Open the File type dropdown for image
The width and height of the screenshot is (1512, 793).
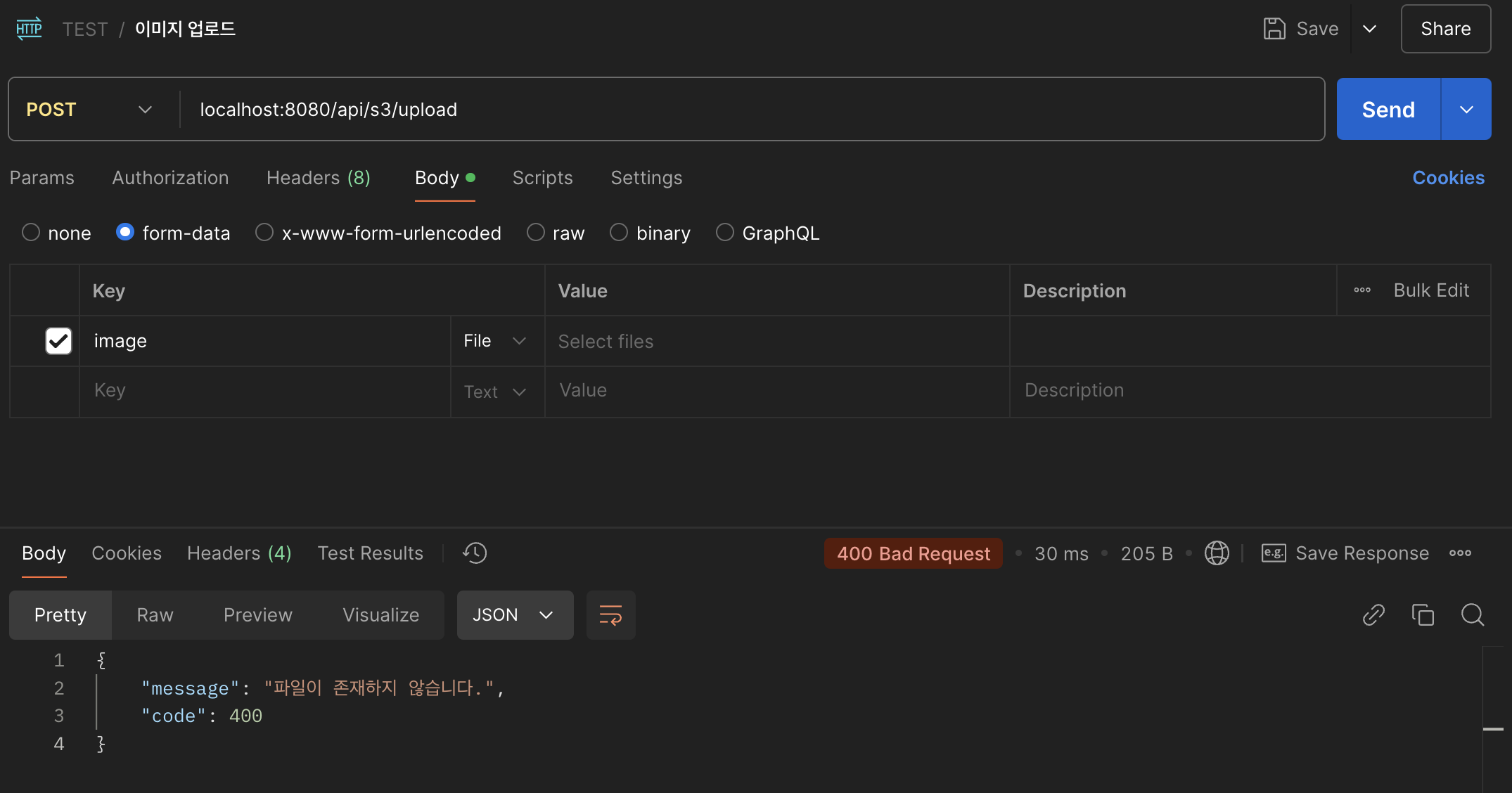pos(495,341)
